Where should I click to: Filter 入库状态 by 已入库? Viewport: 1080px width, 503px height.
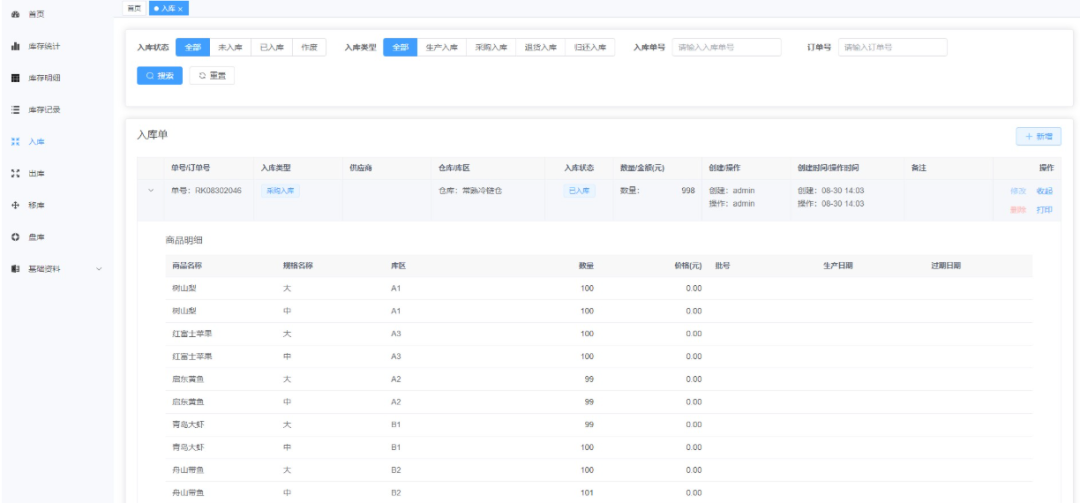[x=272, y=48]
